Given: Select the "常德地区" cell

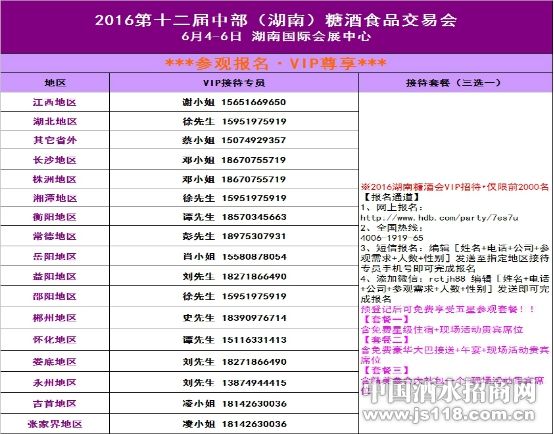Looking at the screenshot, I should coord(55,236).
